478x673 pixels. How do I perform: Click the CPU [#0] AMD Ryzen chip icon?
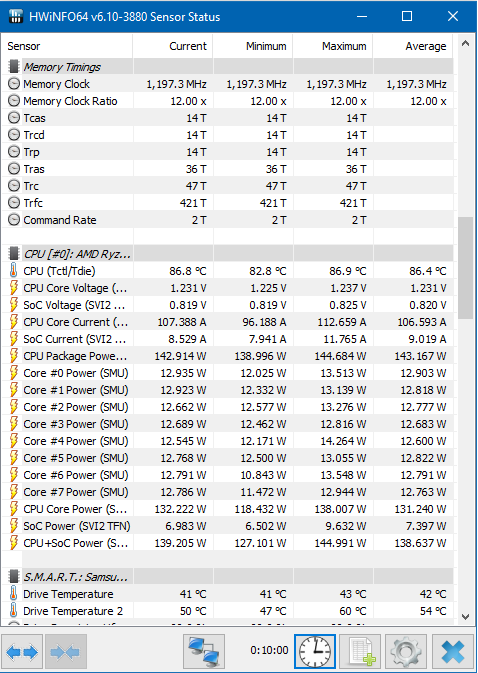pos(14,254)
